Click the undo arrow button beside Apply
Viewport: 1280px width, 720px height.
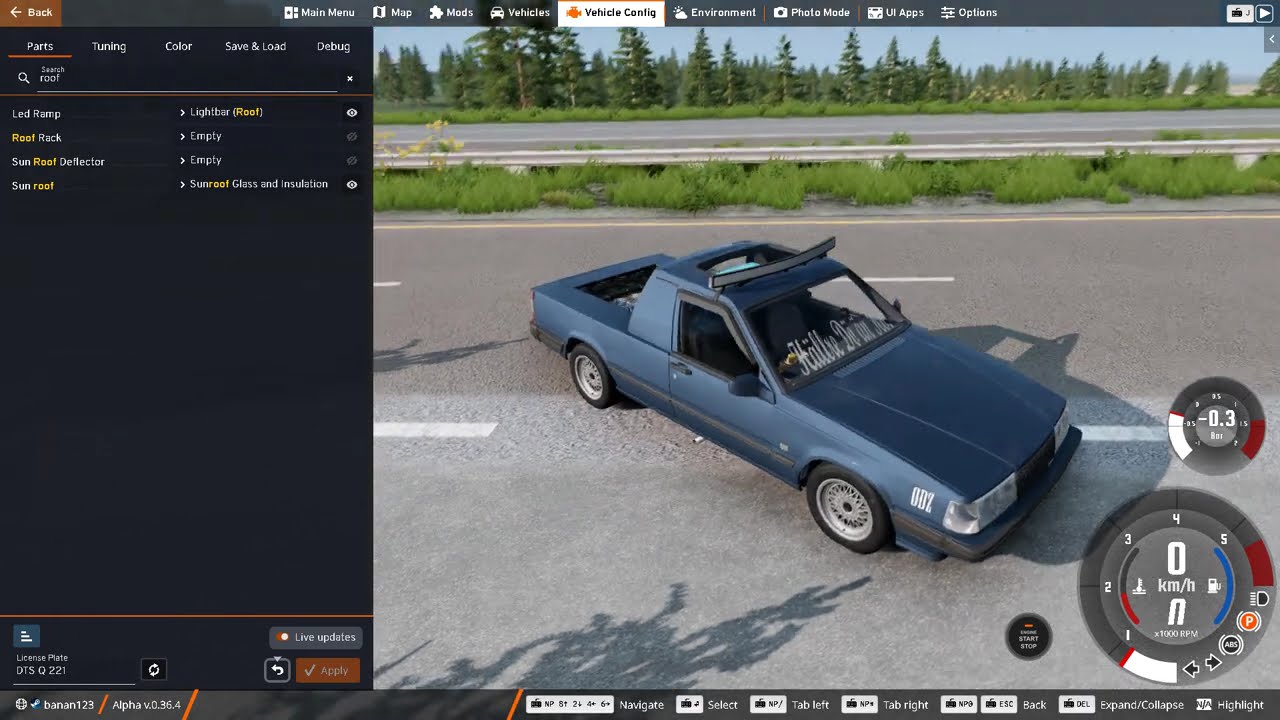coord(277,670)
